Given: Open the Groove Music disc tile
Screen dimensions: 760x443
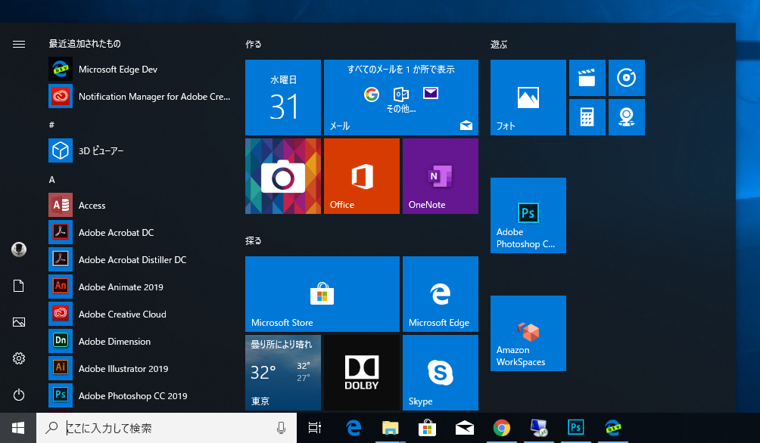Looking at the screenshot, I should pyautogui.click(x=627, y=78).
